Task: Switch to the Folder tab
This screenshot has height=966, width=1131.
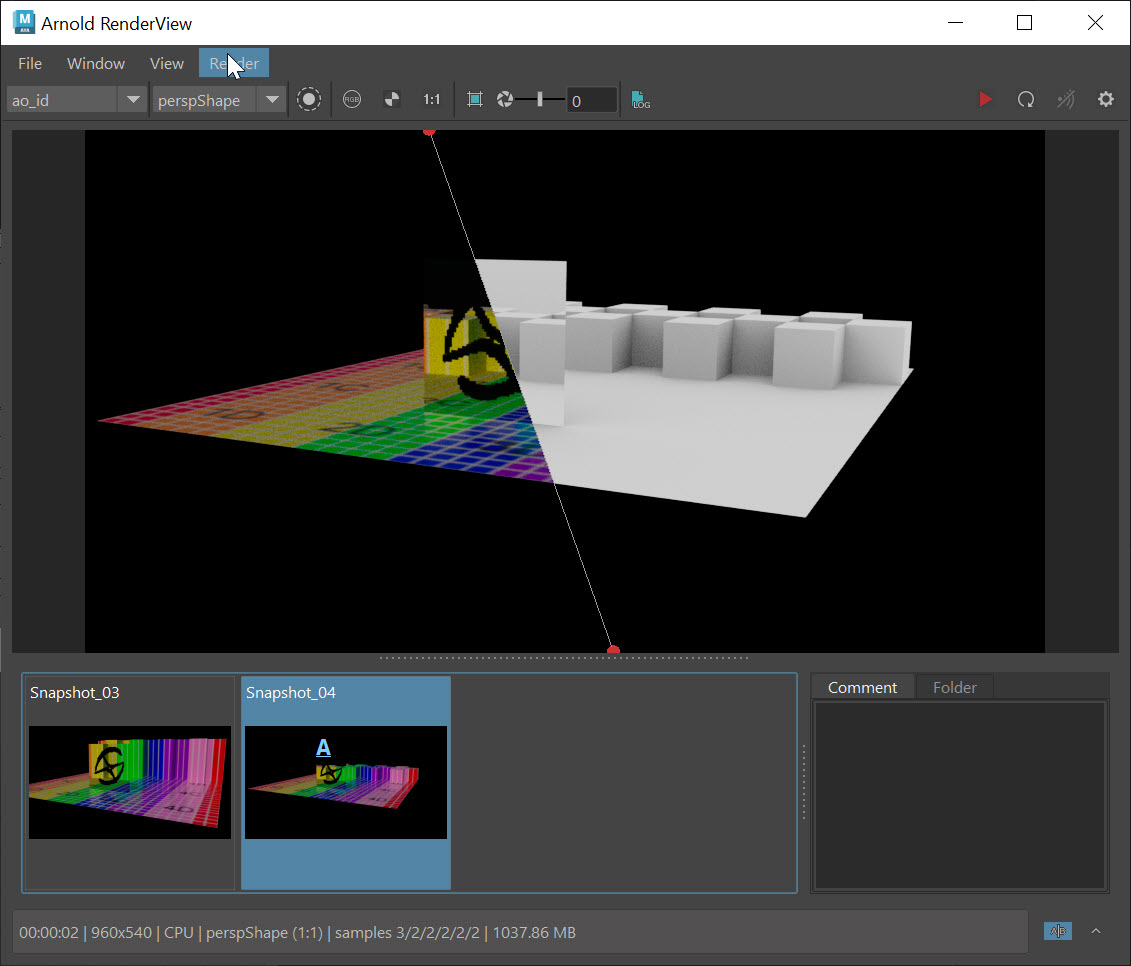Action: click(x=955, y=687)
